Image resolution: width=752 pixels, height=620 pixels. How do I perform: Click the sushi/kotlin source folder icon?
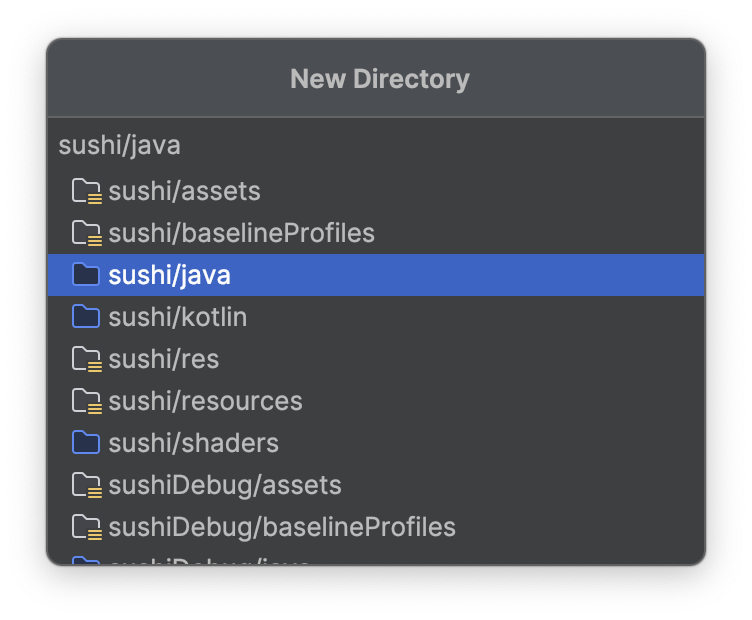coord(87,317)
